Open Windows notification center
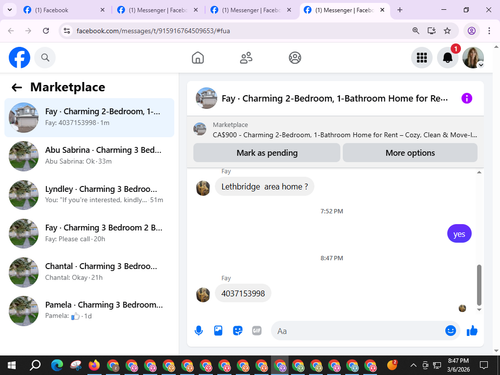500x375 pixels. (x=484, y=366)
